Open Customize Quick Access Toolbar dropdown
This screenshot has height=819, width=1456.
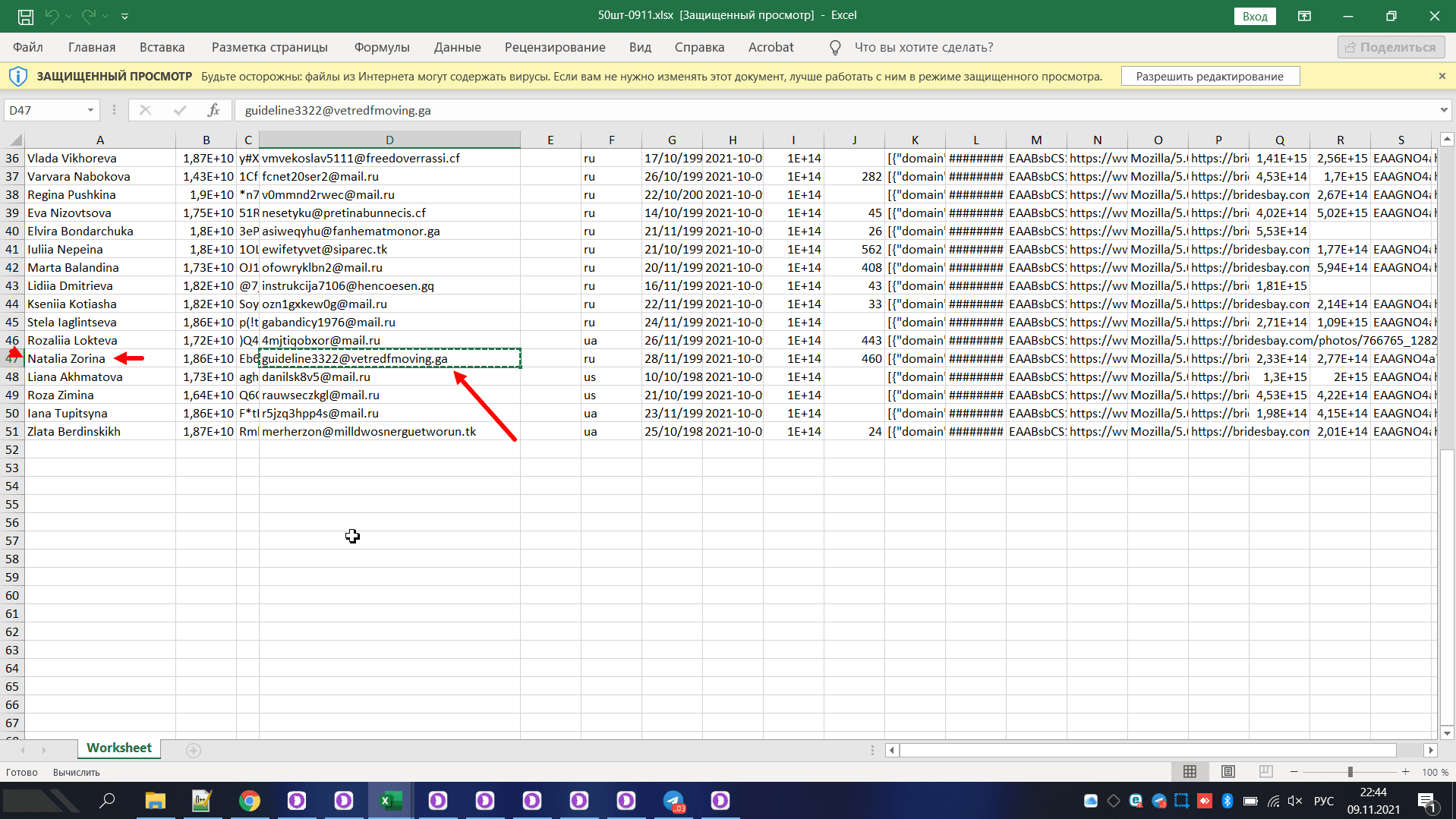(x=124, y=16)
